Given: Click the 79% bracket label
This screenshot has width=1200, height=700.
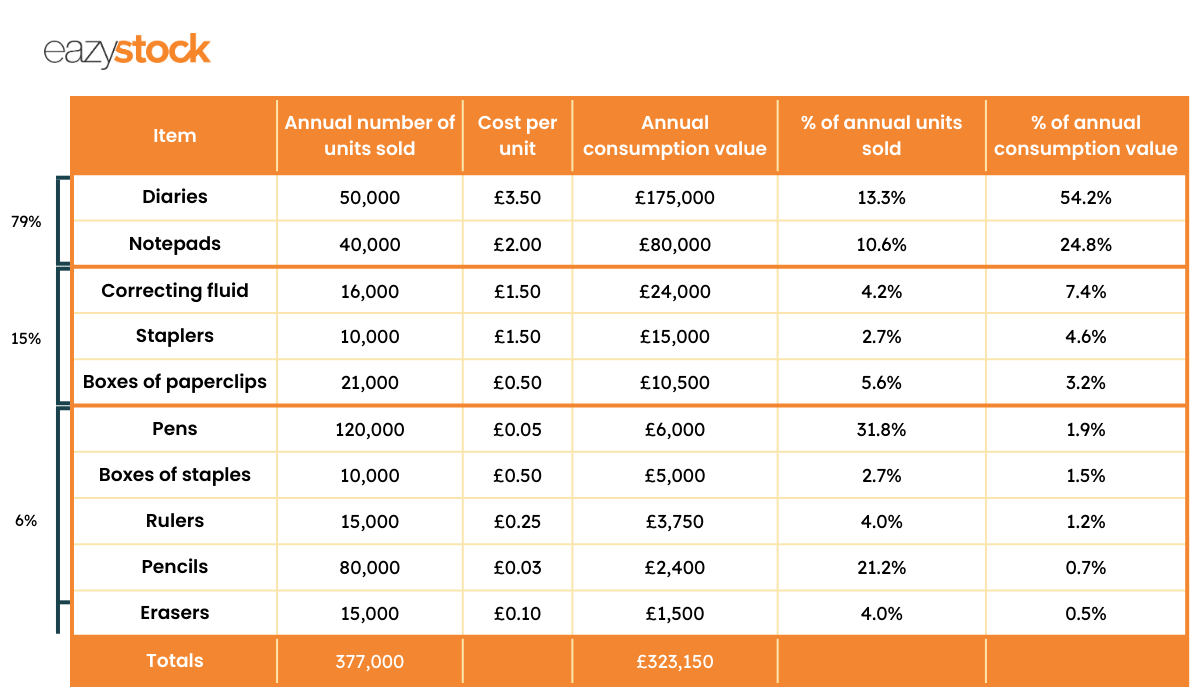Looking at the screenshot, I should [26, 222].
